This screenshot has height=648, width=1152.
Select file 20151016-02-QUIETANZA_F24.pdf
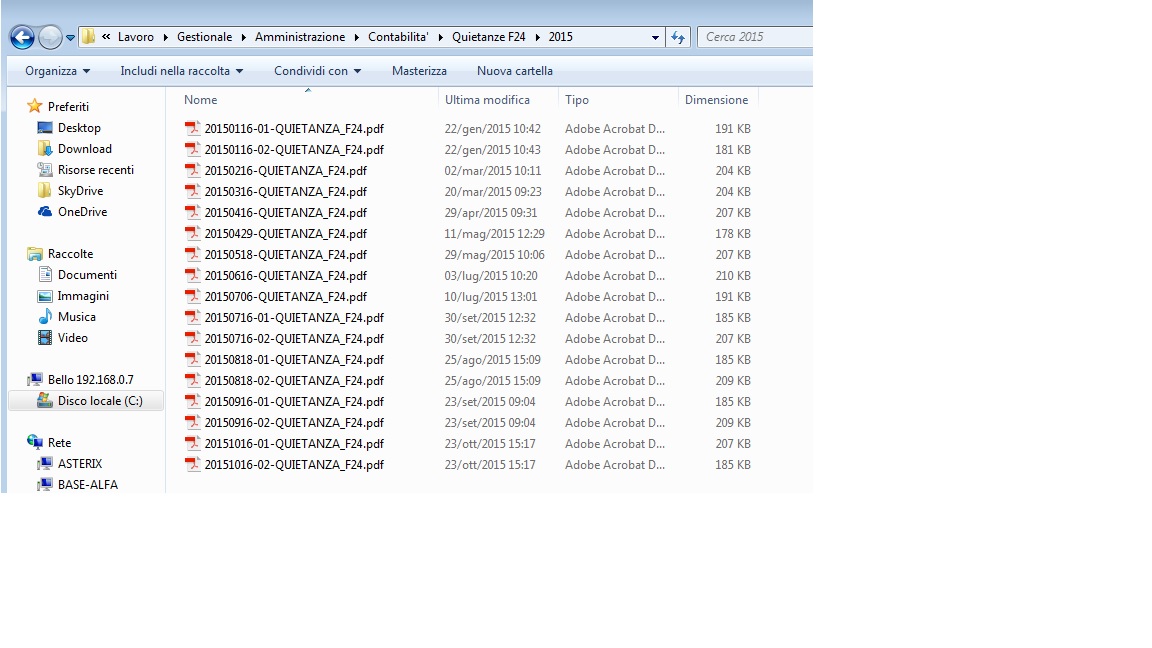pos(293,465)
